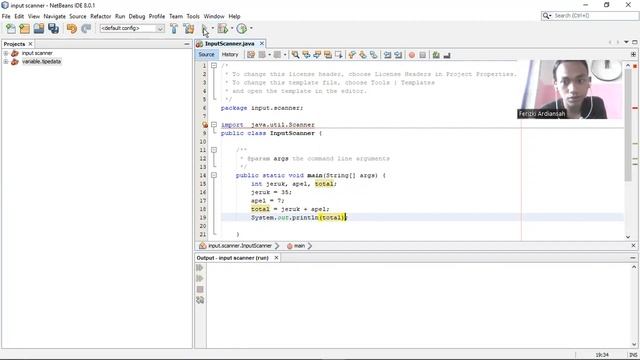Click the error hint bulb on line 8

pyautogui.click(x=204, y=124)
